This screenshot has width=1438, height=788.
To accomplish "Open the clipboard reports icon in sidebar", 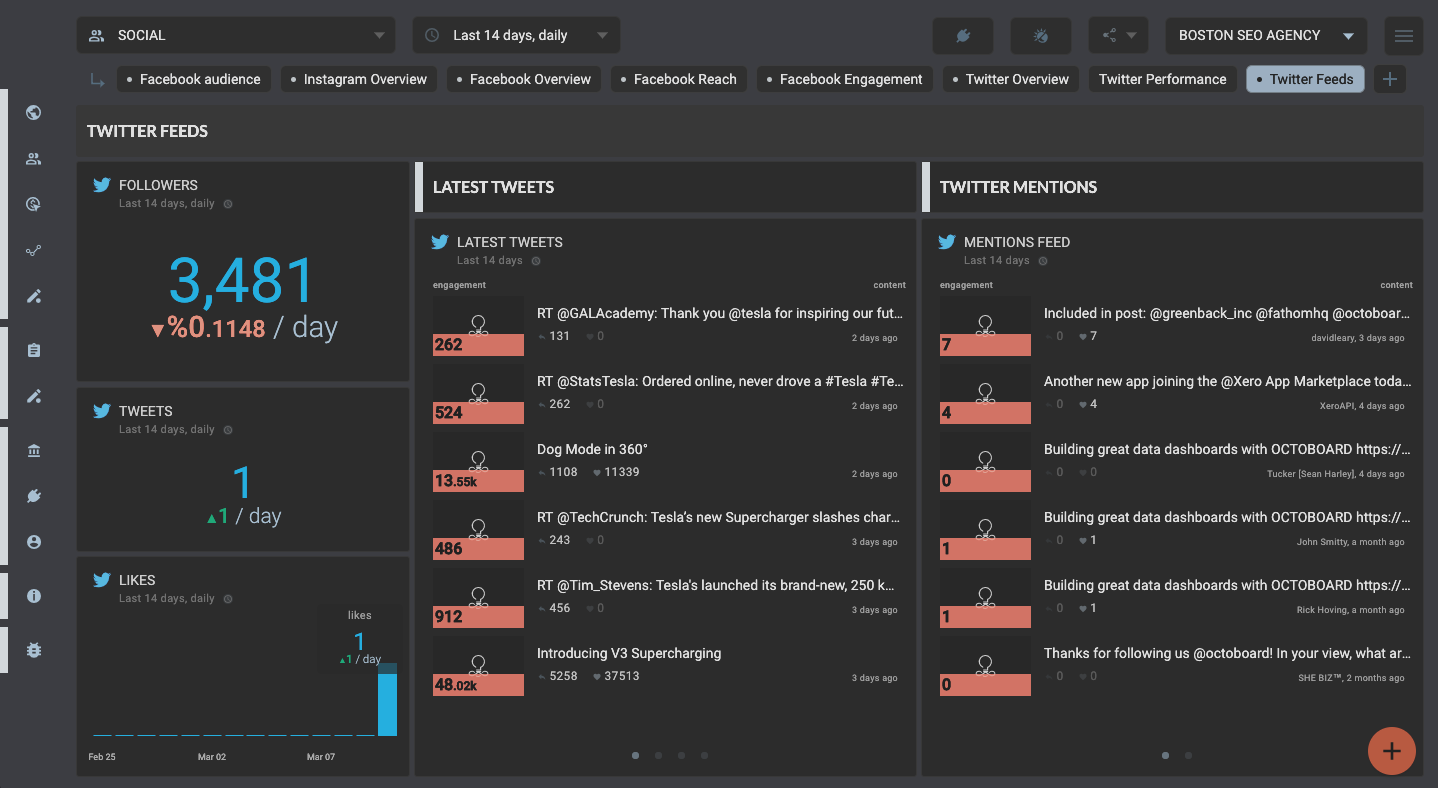I will (x=33, y=350).
